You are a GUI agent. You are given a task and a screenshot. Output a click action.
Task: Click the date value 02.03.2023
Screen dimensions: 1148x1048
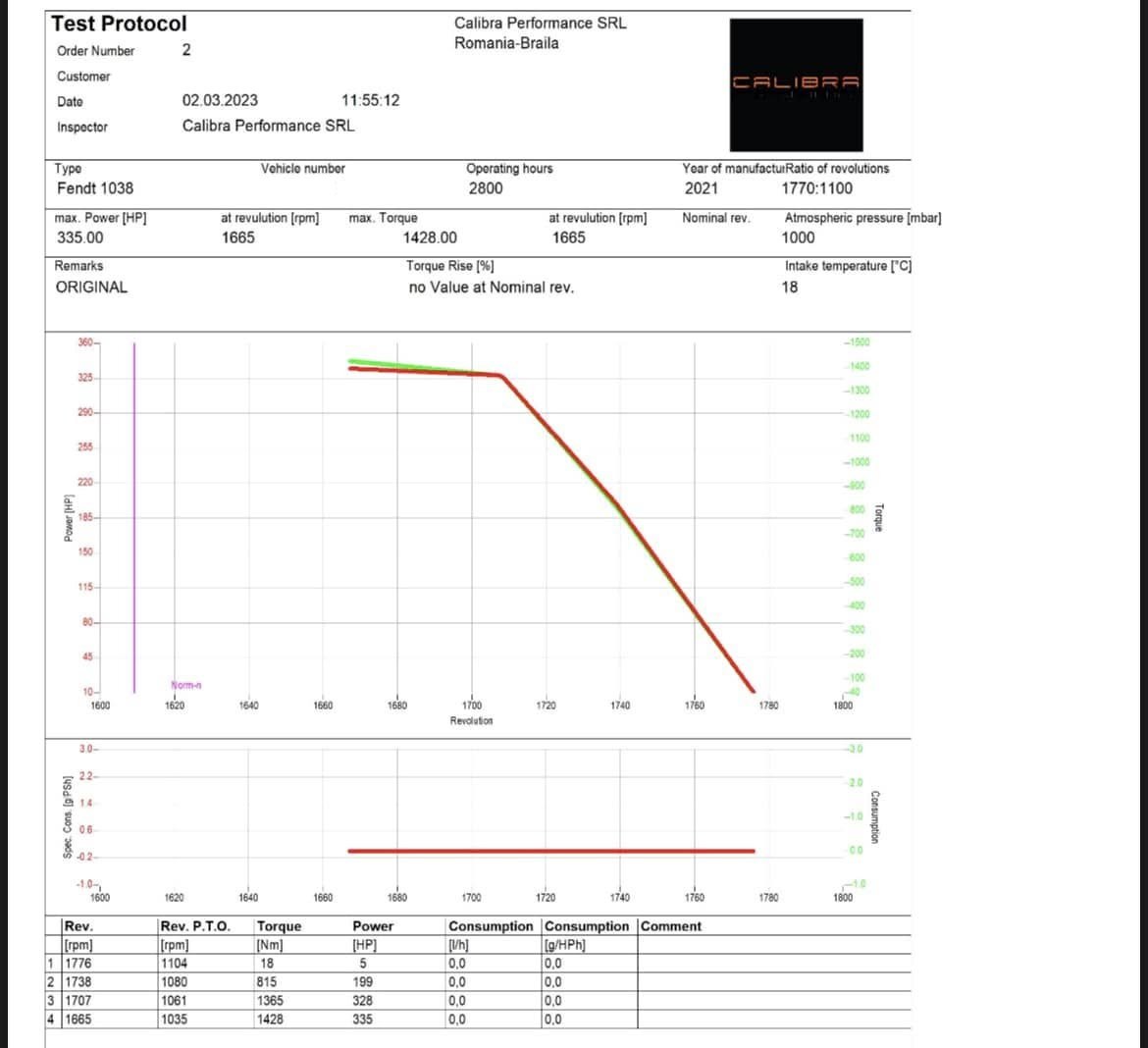(220, 100)
